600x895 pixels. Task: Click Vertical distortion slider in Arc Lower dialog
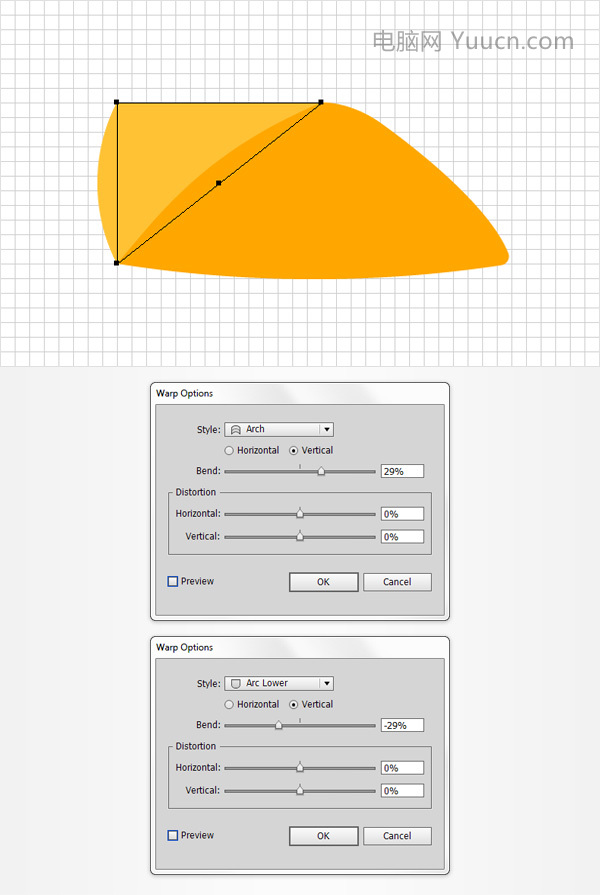coord(300,791)
